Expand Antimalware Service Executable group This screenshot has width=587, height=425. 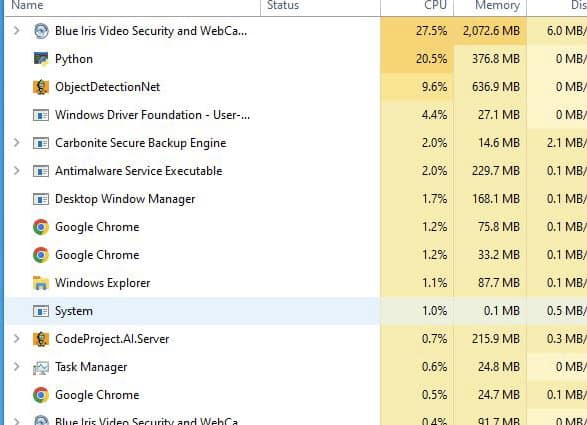16,171
